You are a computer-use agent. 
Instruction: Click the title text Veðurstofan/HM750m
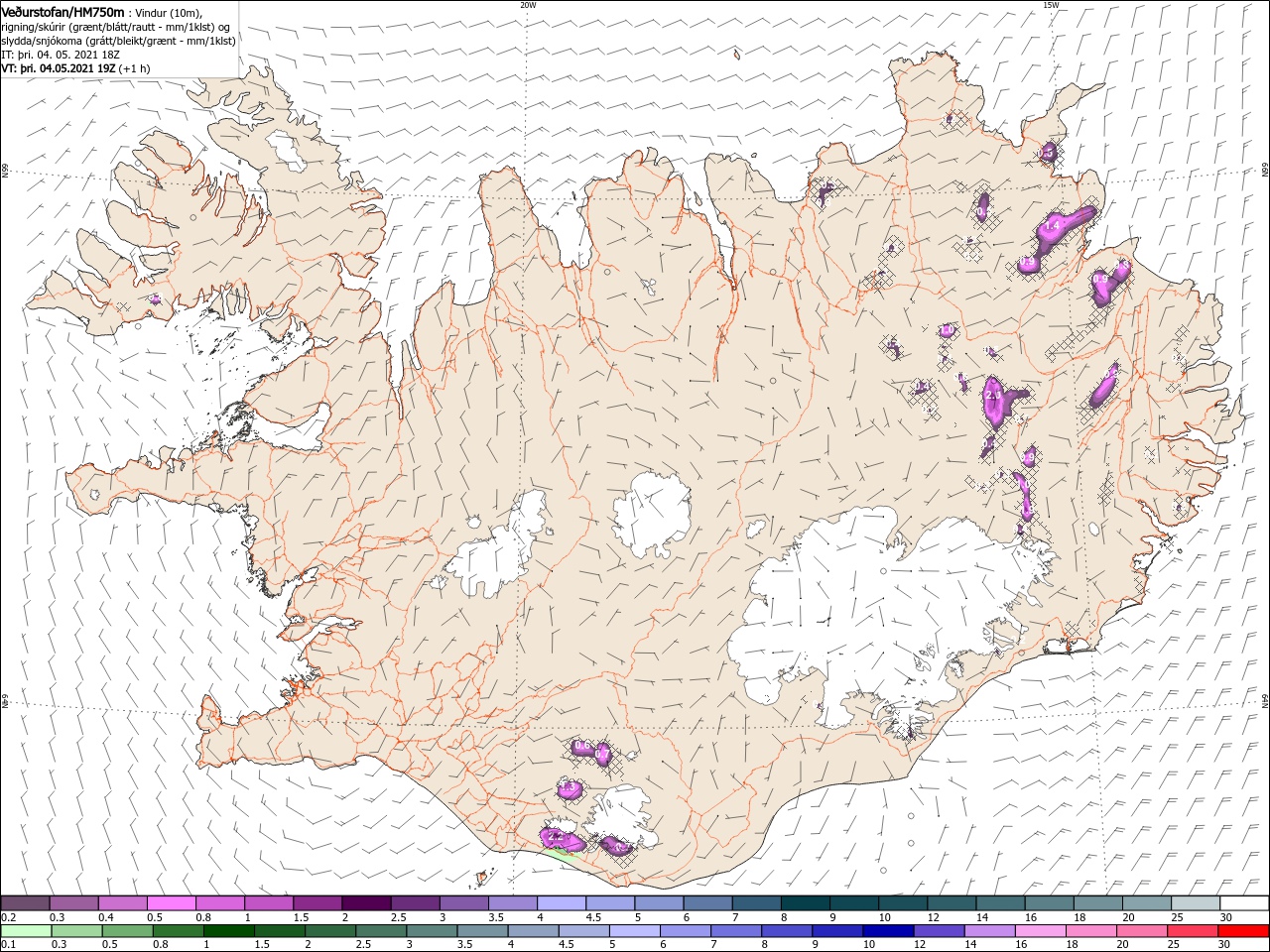tap(63, 12)
